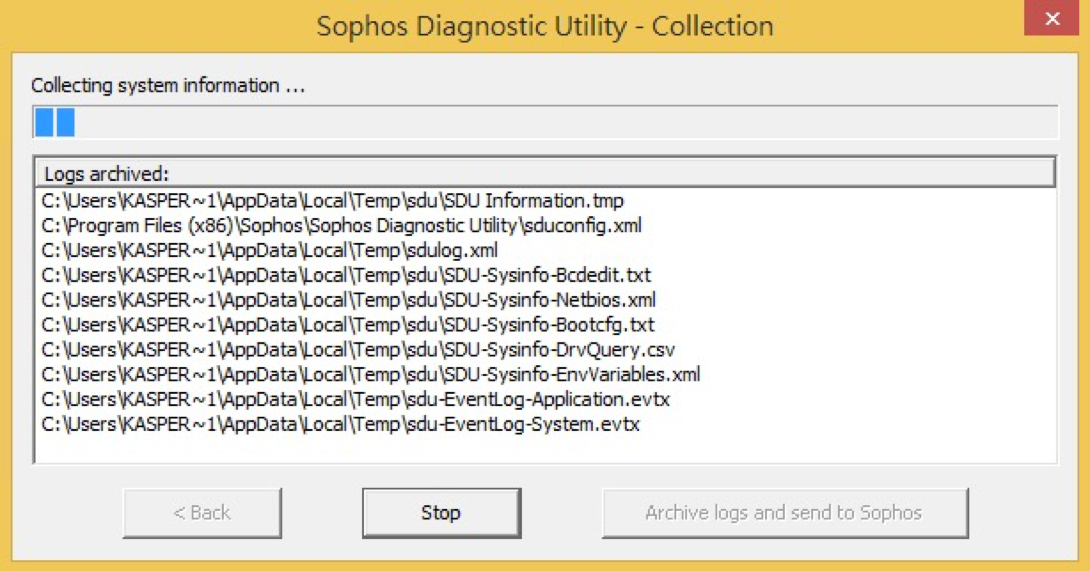Click empty area below the log list
1090x571 pixels.
click(545, 449)
